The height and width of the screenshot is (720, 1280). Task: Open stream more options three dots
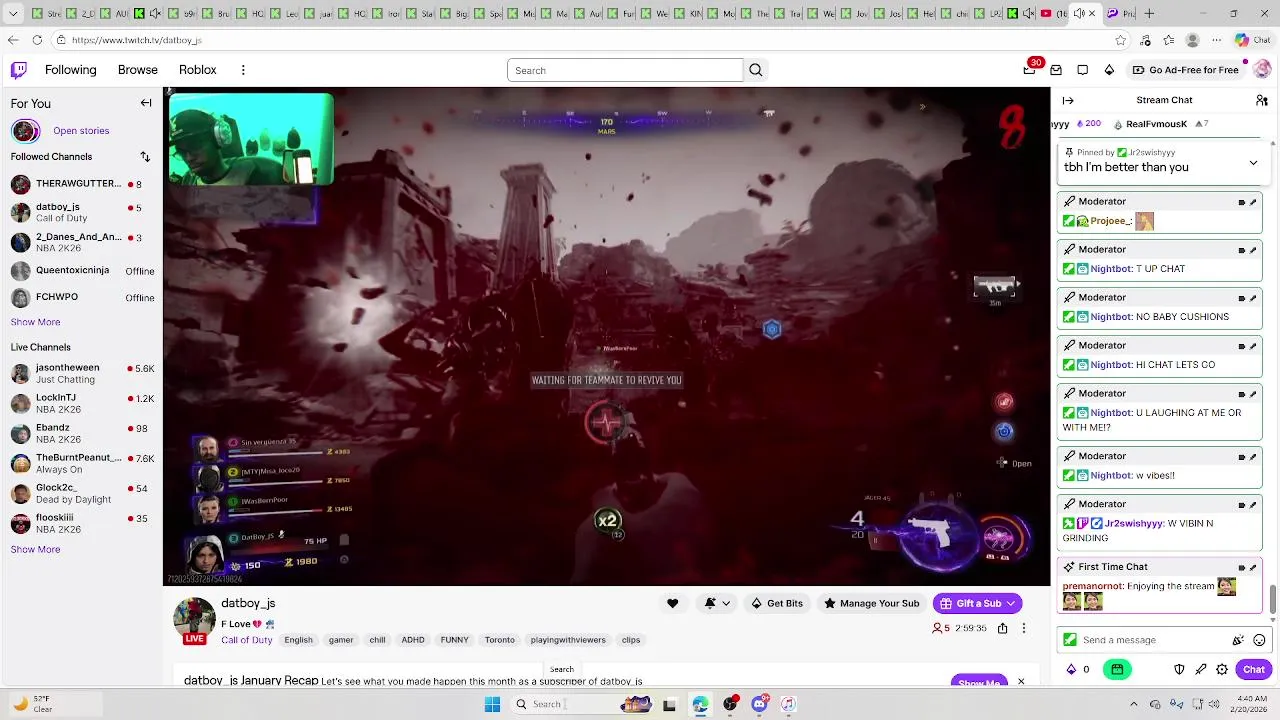click(1023, 628)
